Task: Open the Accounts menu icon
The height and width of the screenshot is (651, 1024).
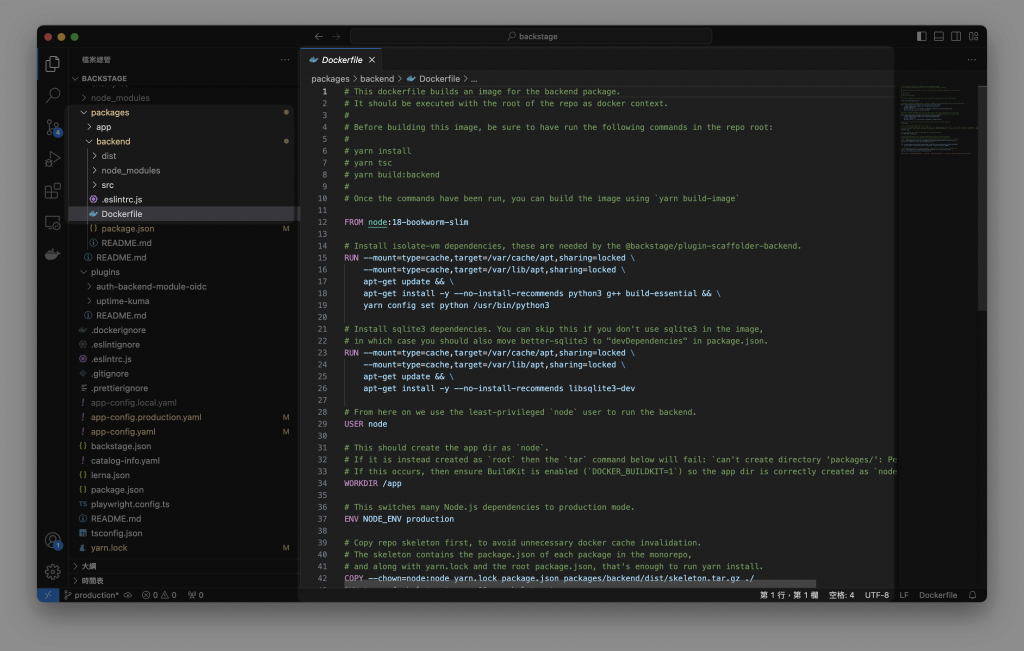Action: coord(52,541)
